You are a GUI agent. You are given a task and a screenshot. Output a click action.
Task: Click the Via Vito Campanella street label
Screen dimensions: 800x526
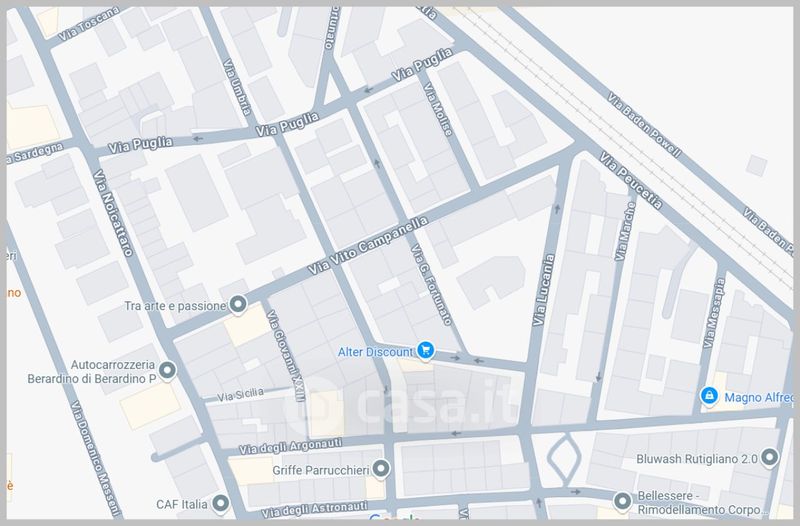click(x=368, y=246)
